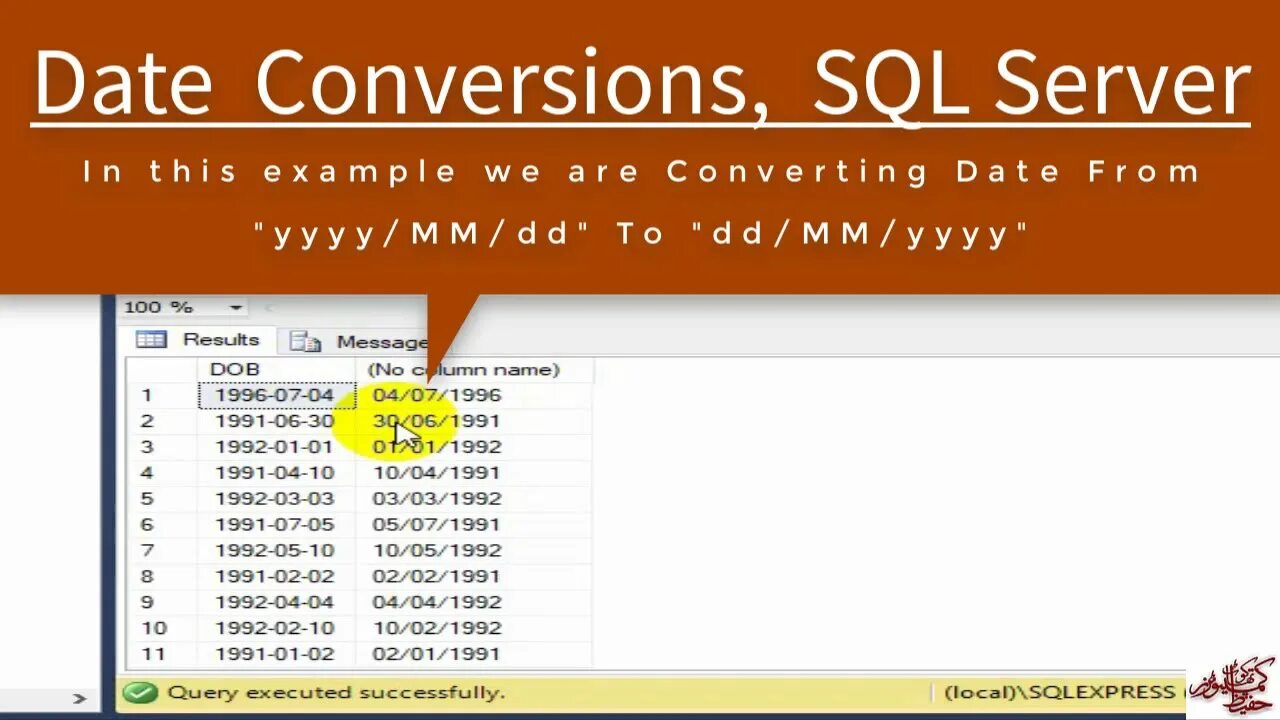Screen dimensions: 1280x720
Task: Select DOB cell 1992-03-03
Action: tap(276, 499)
